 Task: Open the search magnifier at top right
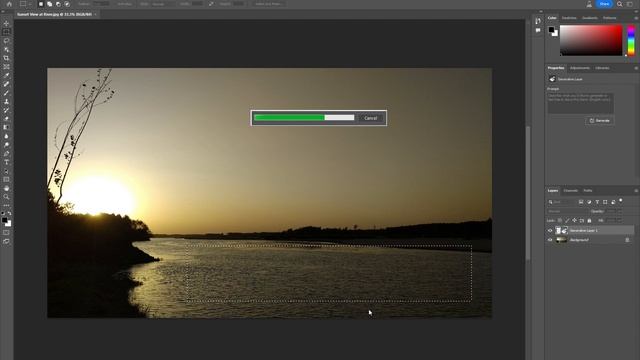(x=620, y=4)
